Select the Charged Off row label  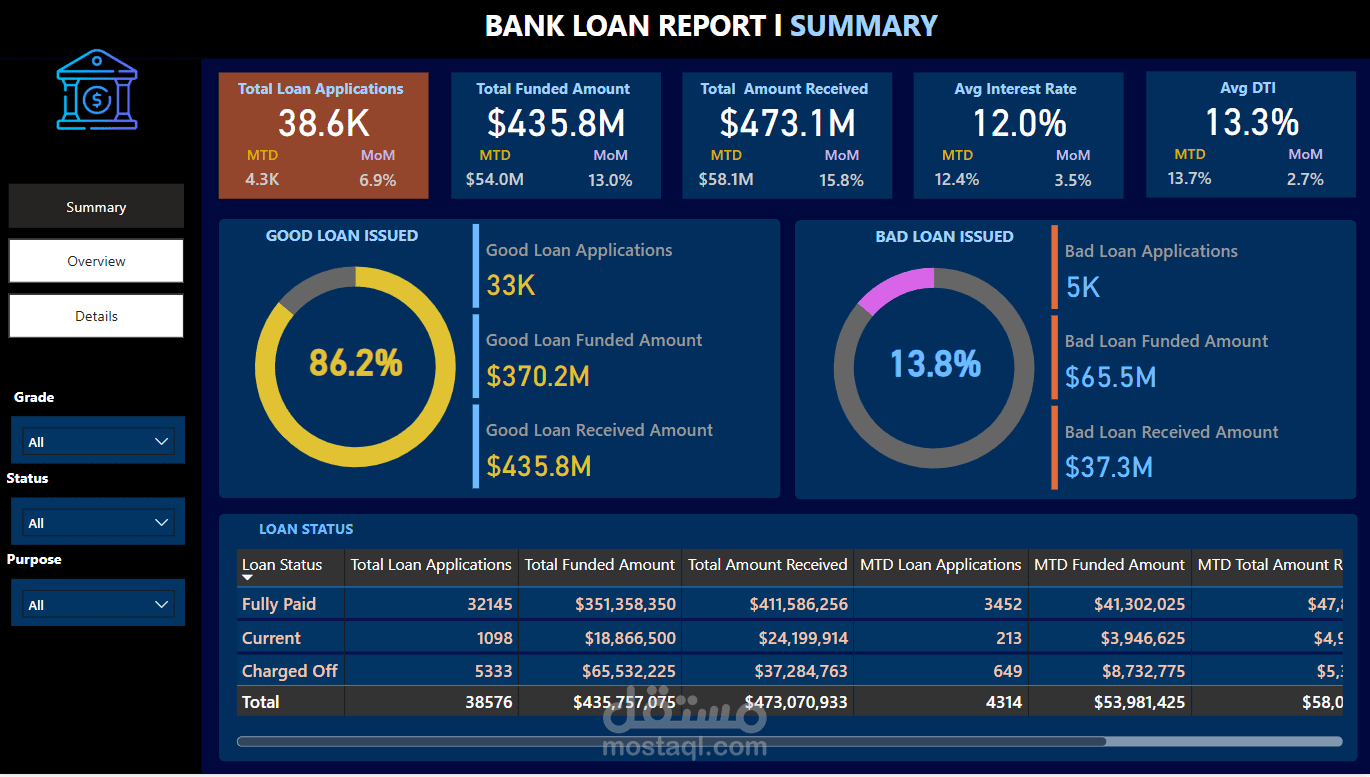click(290, 671)
